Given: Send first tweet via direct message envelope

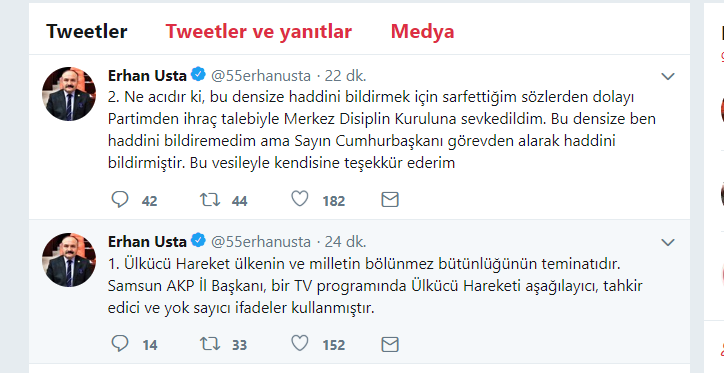Looking at the screenshot, I should coord(390,199).
